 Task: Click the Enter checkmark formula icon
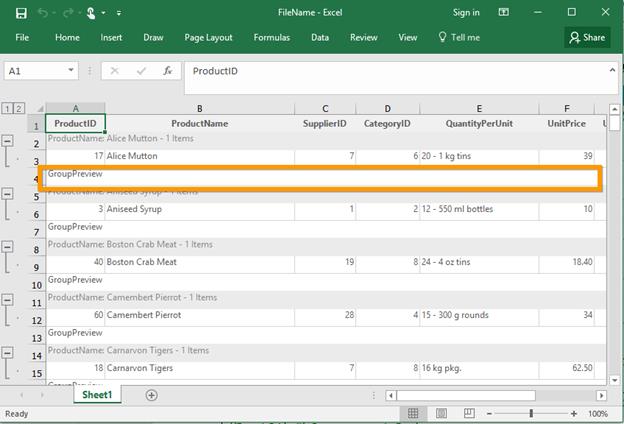pos(141,71)
